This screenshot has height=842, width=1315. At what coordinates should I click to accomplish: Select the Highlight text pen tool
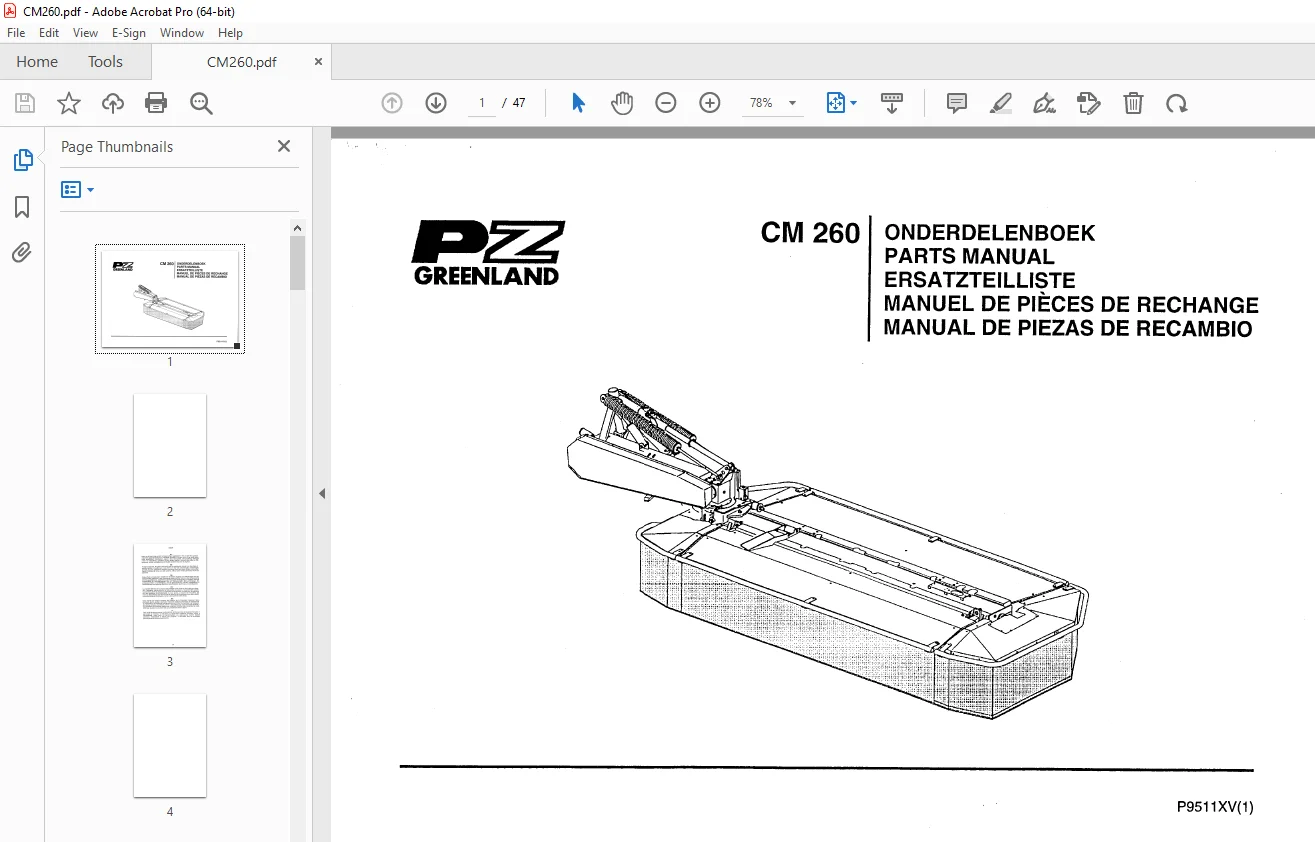[1001, 103]
